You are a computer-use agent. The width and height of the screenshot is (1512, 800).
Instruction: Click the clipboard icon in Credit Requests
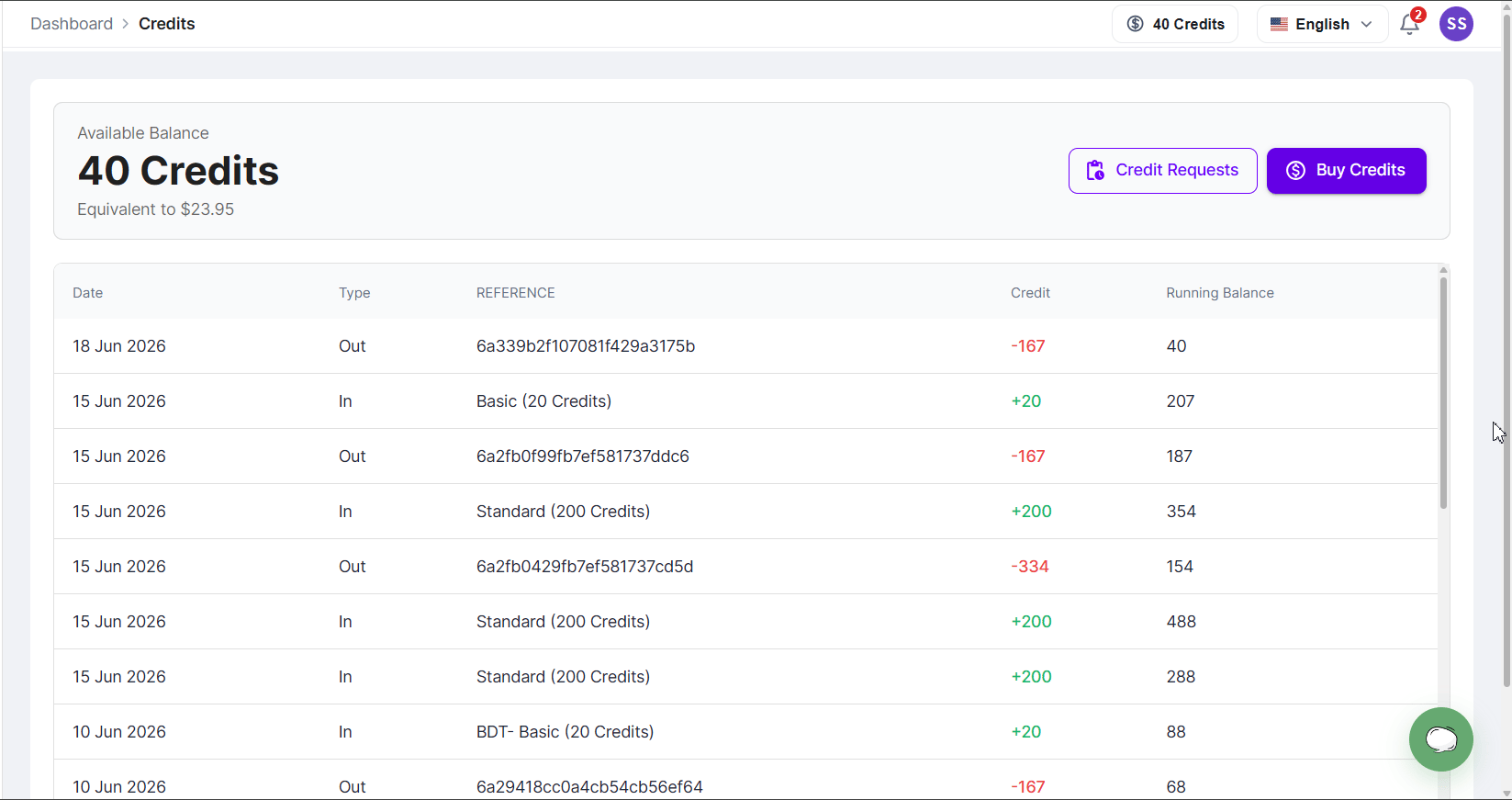click(1095, 170)
